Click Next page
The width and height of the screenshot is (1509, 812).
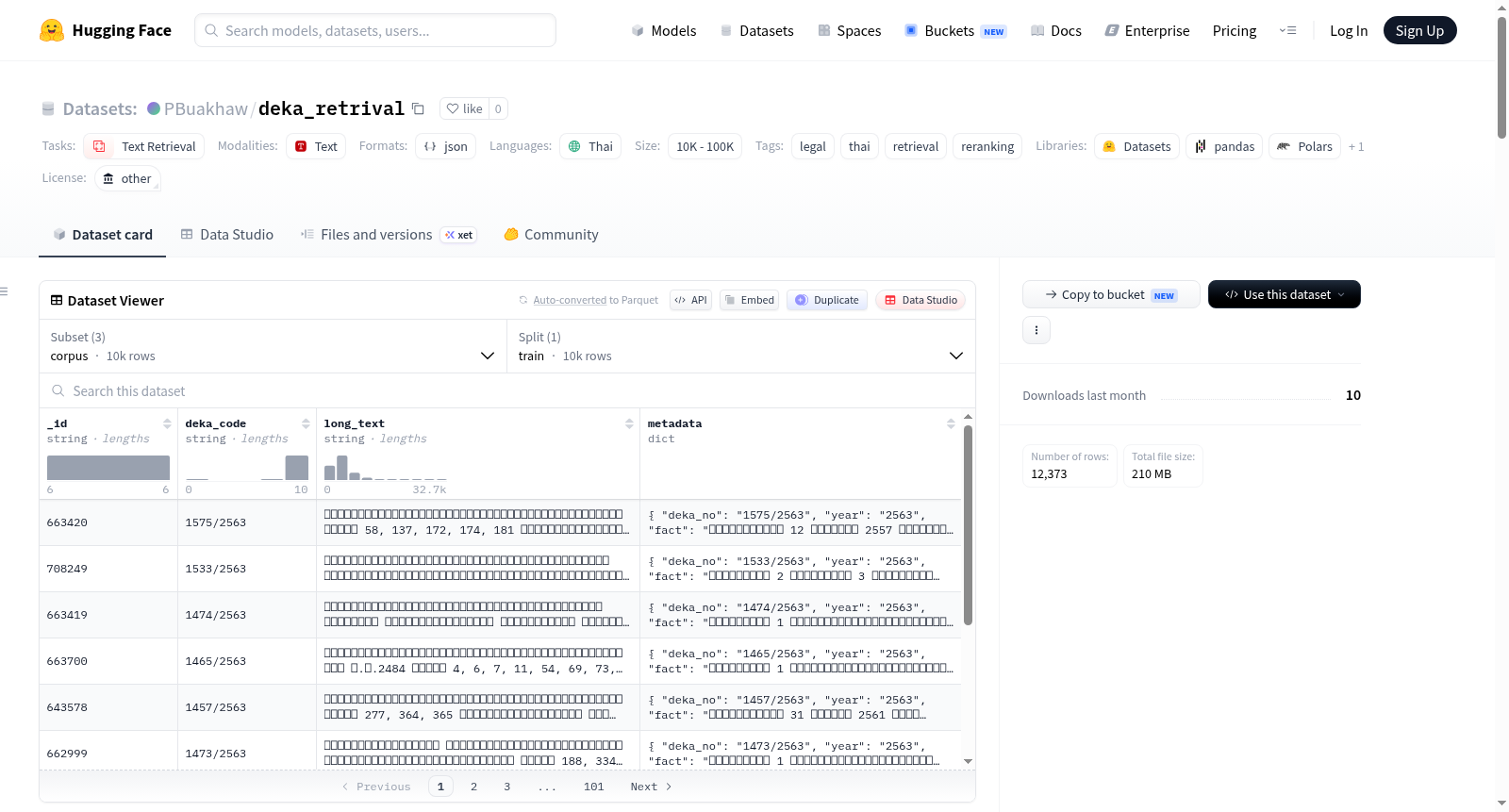click(651, 787)
